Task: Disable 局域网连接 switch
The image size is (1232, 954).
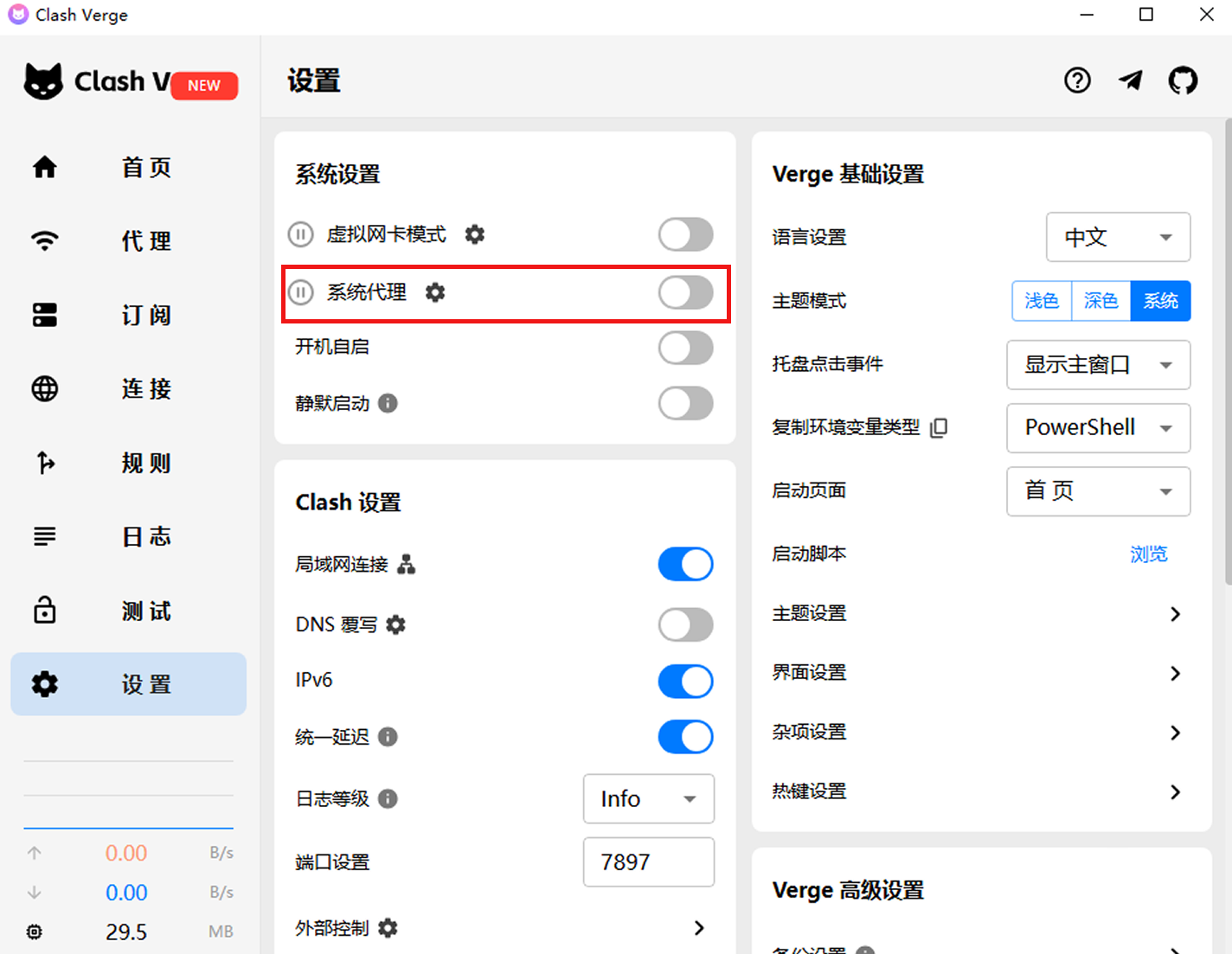Action: 686,565
